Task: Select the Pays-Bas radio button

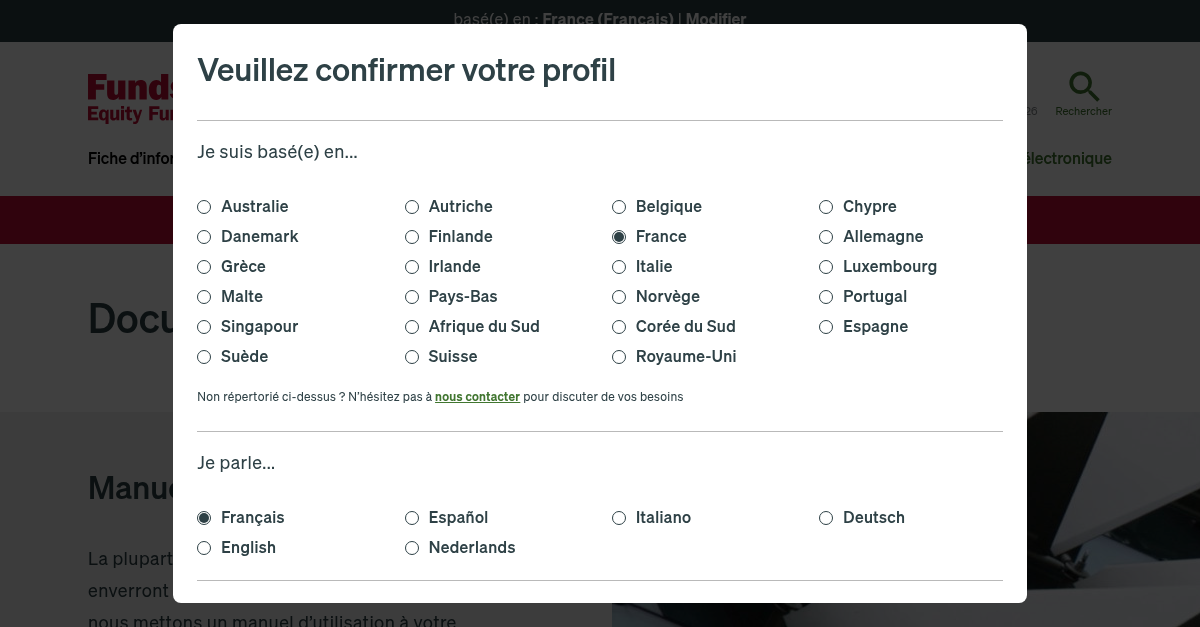Action: pyautogui.click(x=412, y=297)
